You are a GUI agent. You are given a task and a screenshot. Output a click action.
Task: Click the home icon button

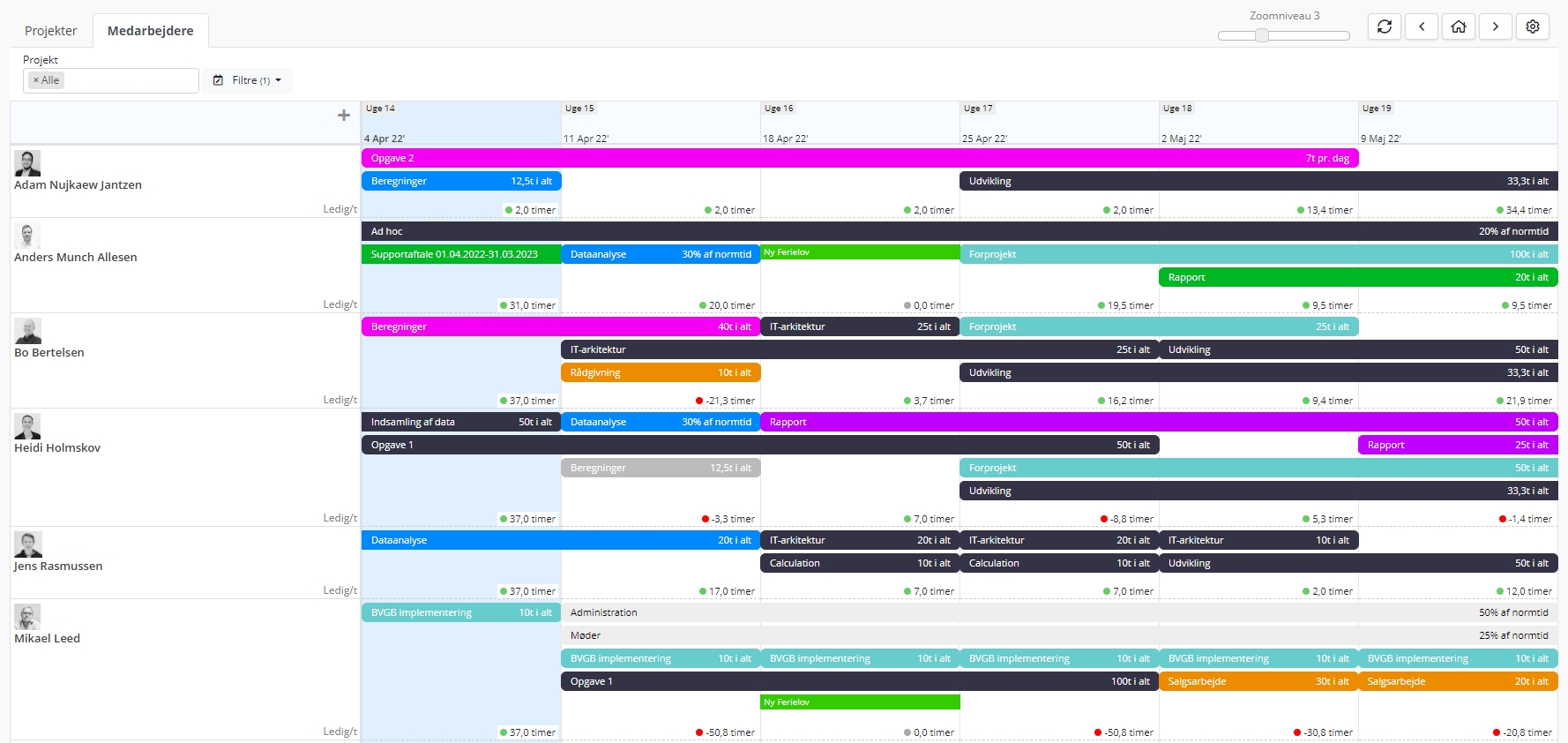[x=1459, y=26]
